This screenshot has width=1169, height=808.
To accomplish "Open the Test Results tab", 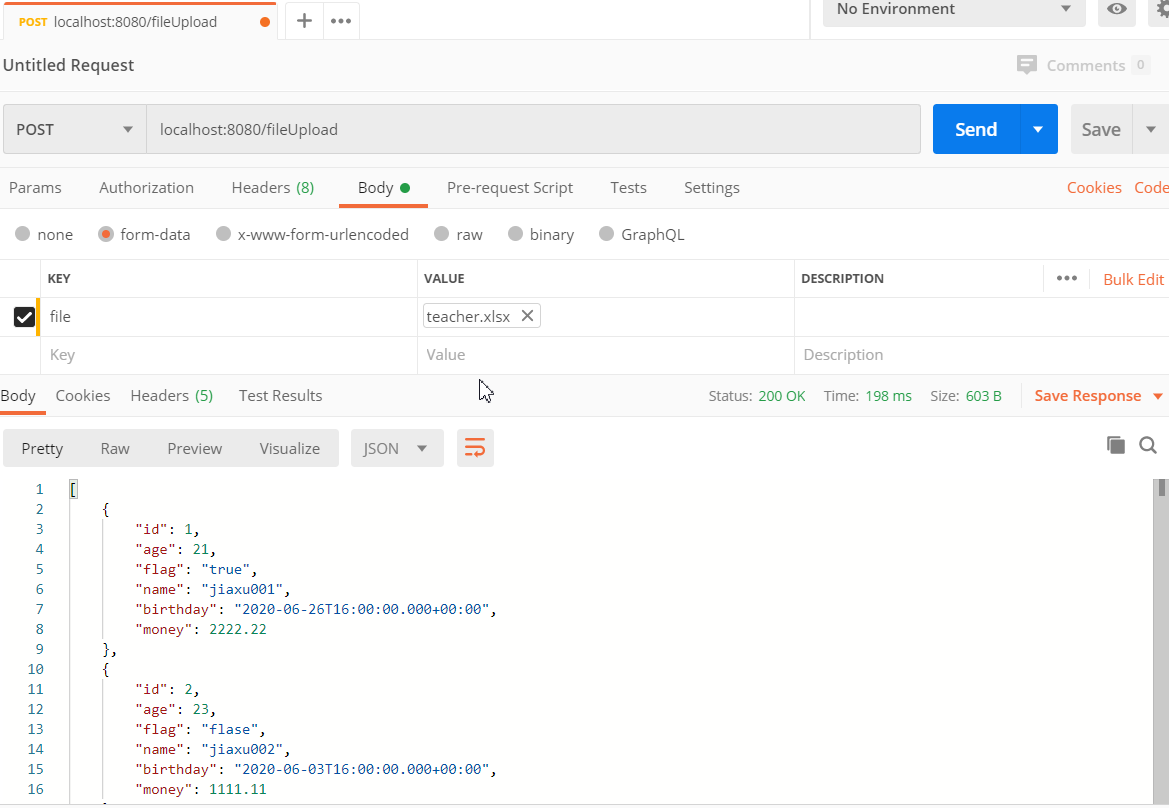I will [280, 396].
